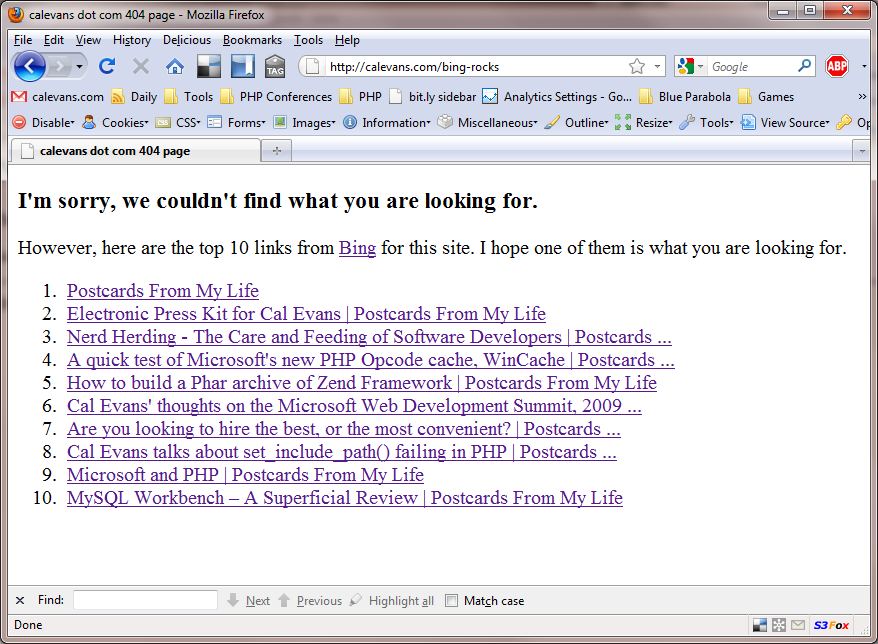Open calevans.com Gmail bookmark
The height and width of the screenshot is (644, 878).
pyautogui.click(x=58, y=97)
